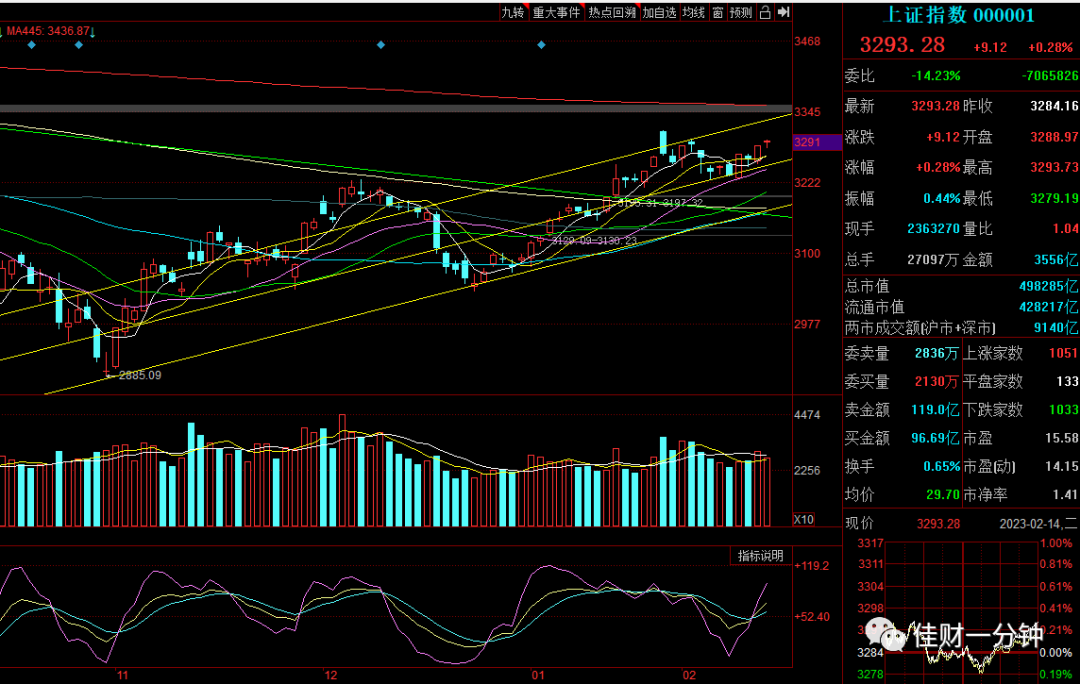Screen dimensions: 1080x684
Task: Add index with 加自选 button
Action: (x=659, y=12)
